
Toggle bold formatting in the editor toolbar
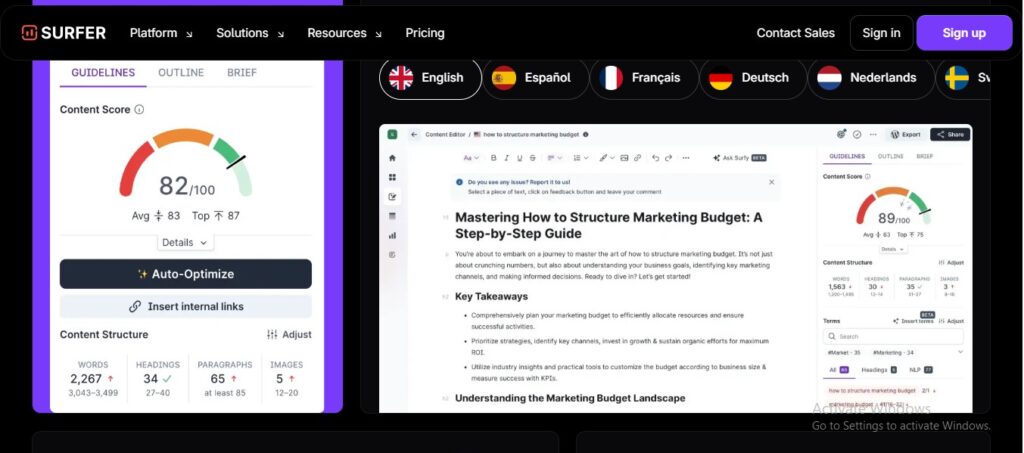pos(494,158)
